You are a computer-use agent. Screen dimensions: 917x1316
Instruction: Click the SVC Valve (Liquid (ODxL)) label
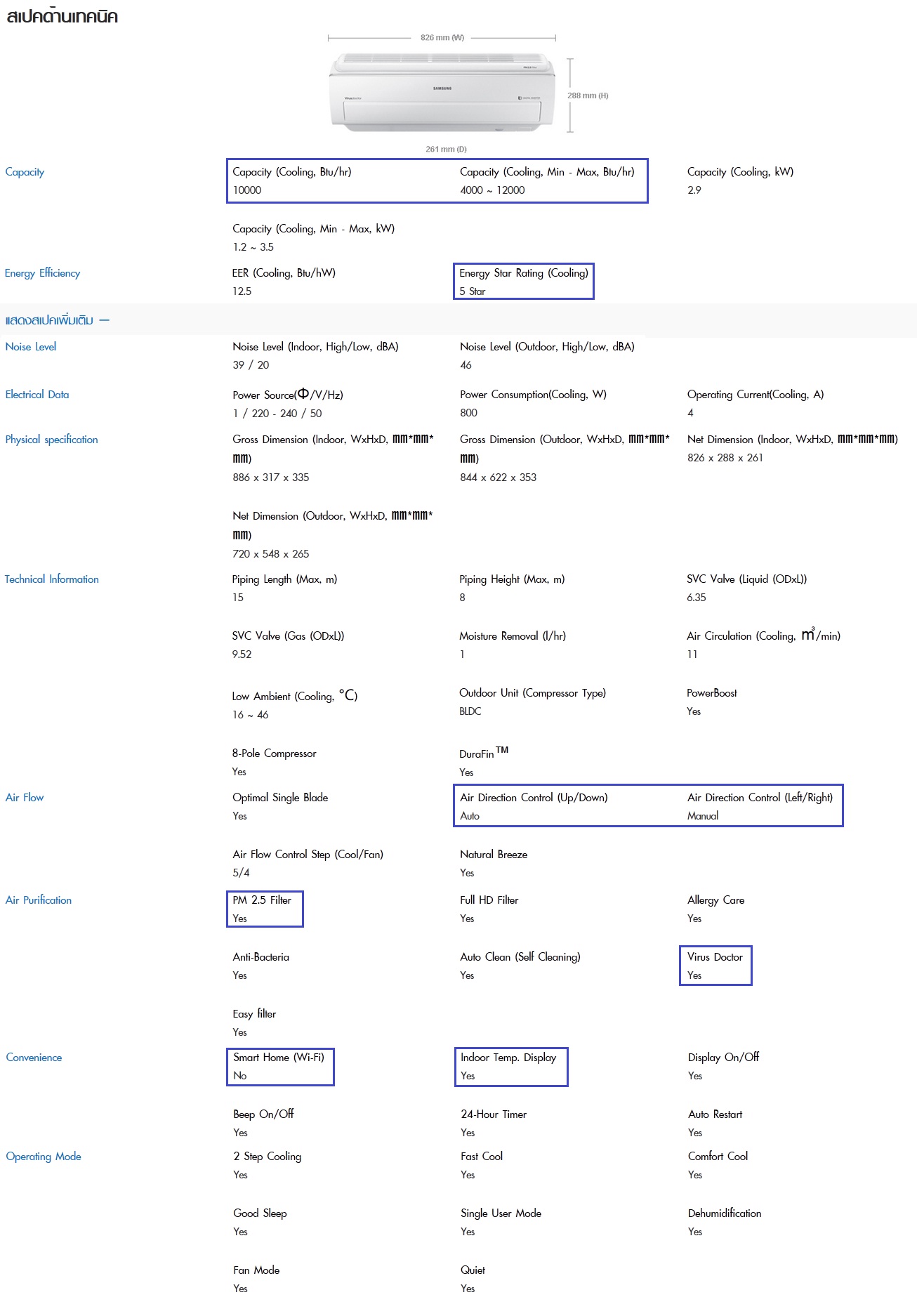[746, 579]
